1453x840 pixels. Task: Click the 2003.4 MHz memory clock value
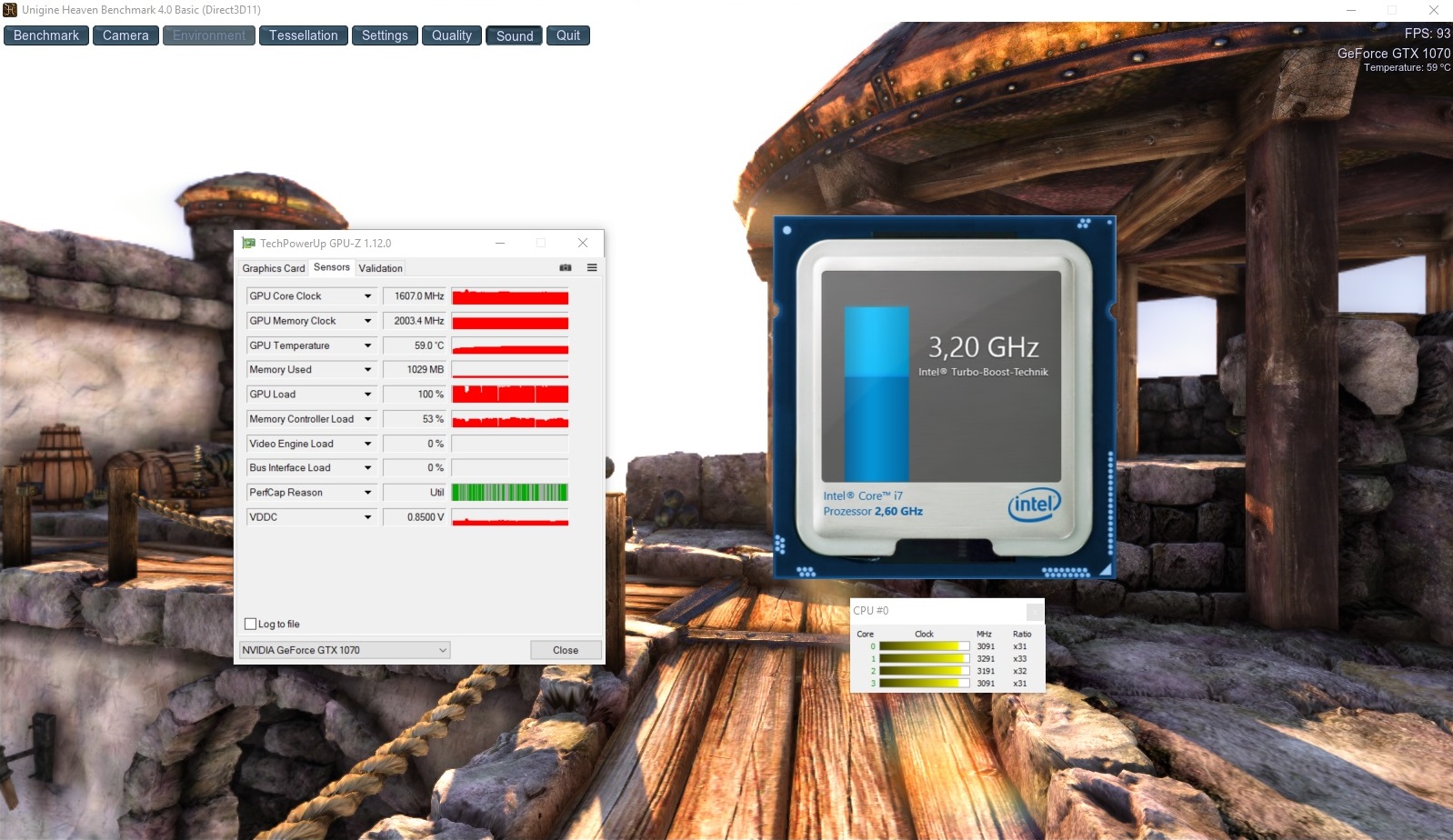click(x=415, y=321)
